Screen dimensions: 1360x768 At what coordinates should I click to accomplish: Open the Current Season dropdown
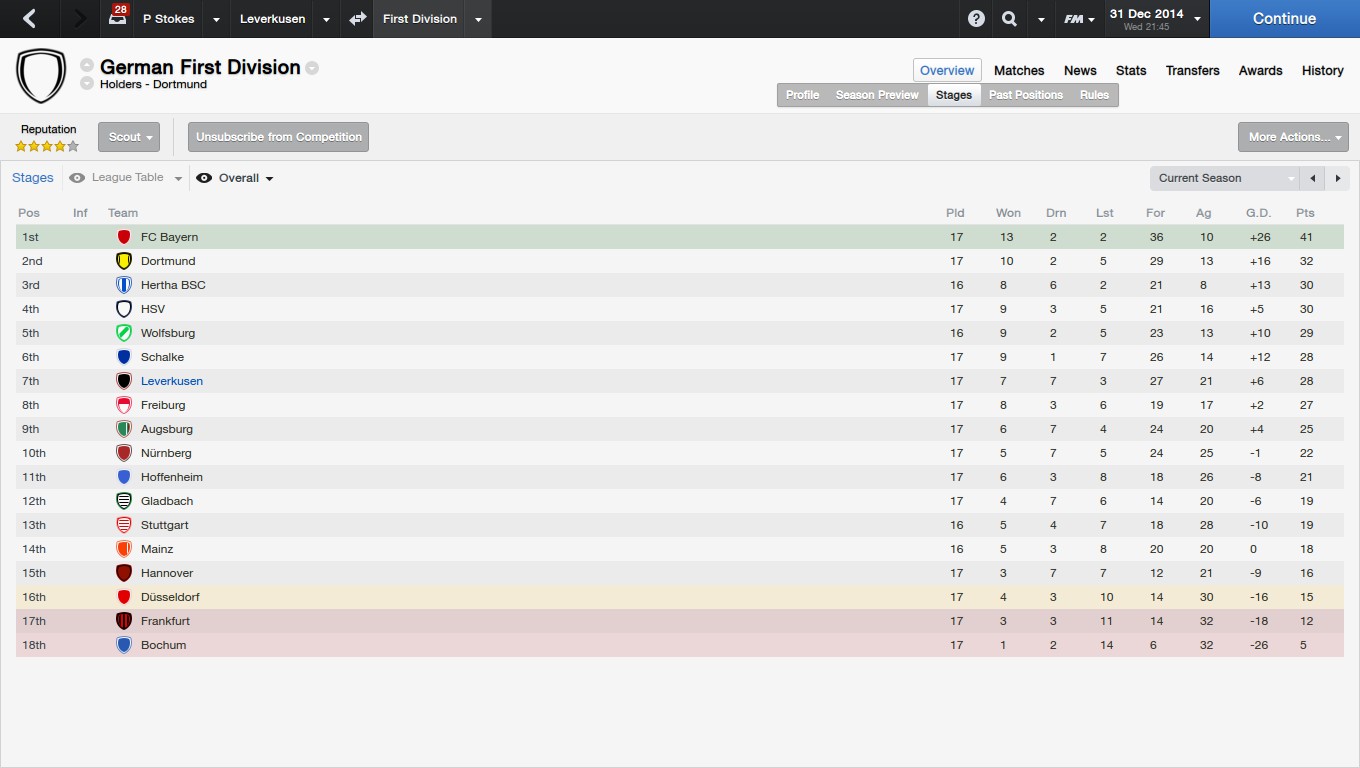tap(1224, 178)
